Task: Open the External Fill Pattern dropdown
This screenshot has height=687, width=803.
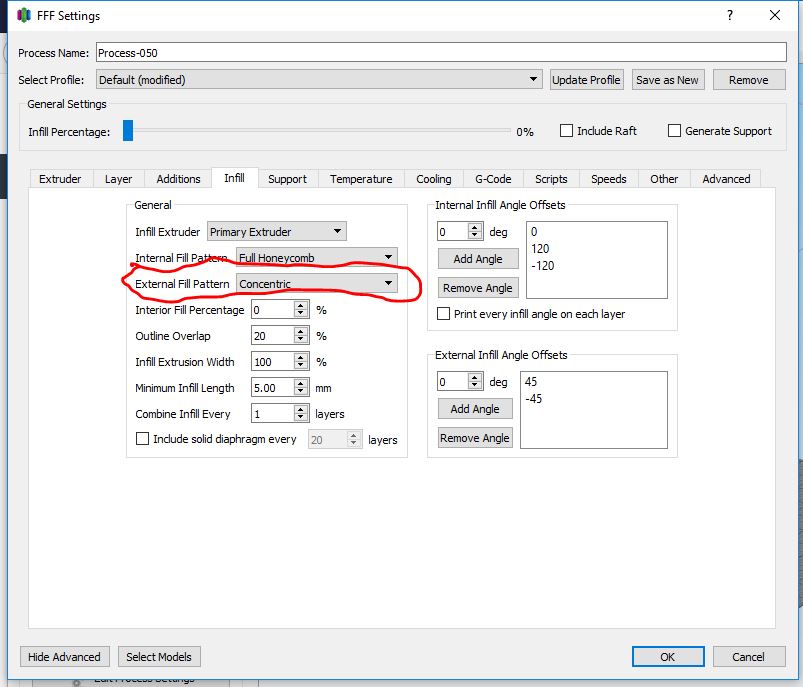Action: tap(316, 283)
